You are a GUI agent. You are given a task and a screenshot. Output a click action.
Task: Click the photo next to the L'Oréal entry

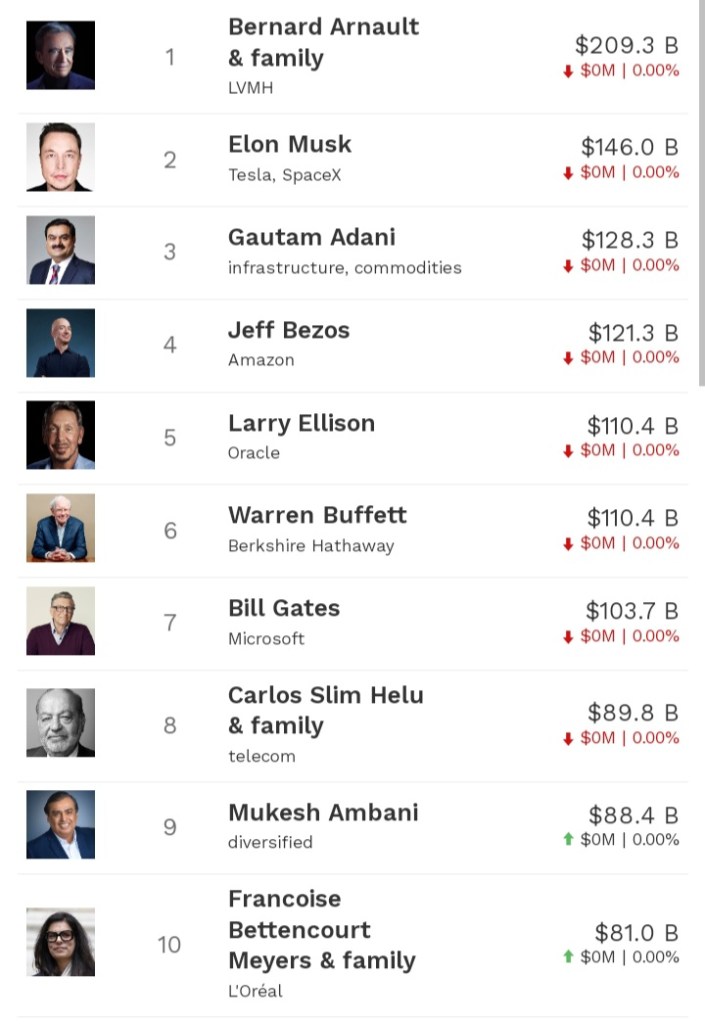(61, 942)
